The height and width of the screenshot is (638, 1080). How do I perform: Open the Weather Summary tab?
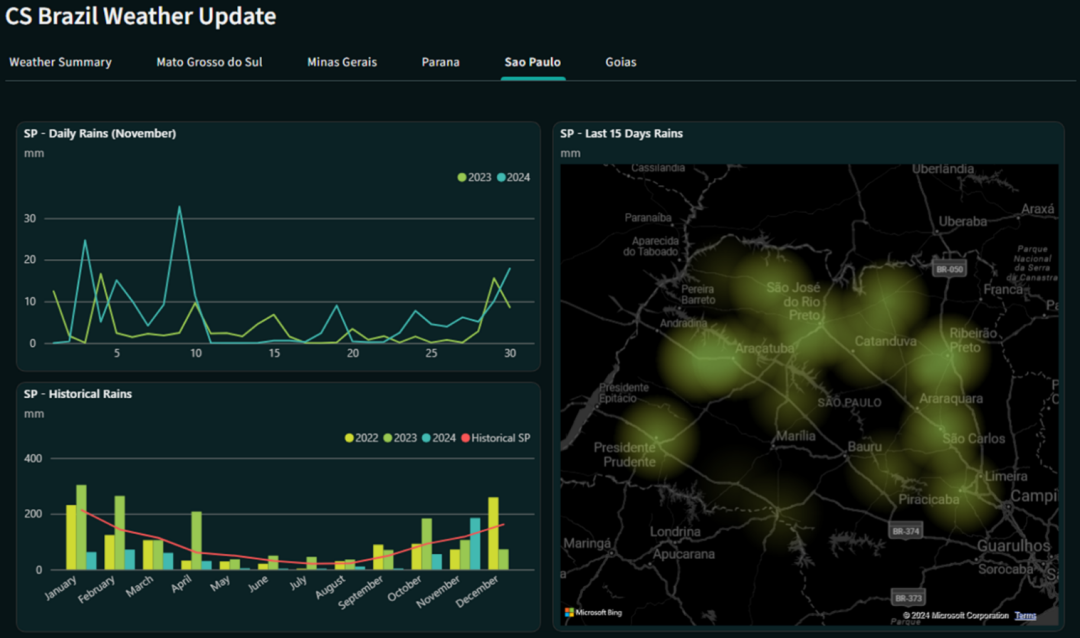point(60,62)
